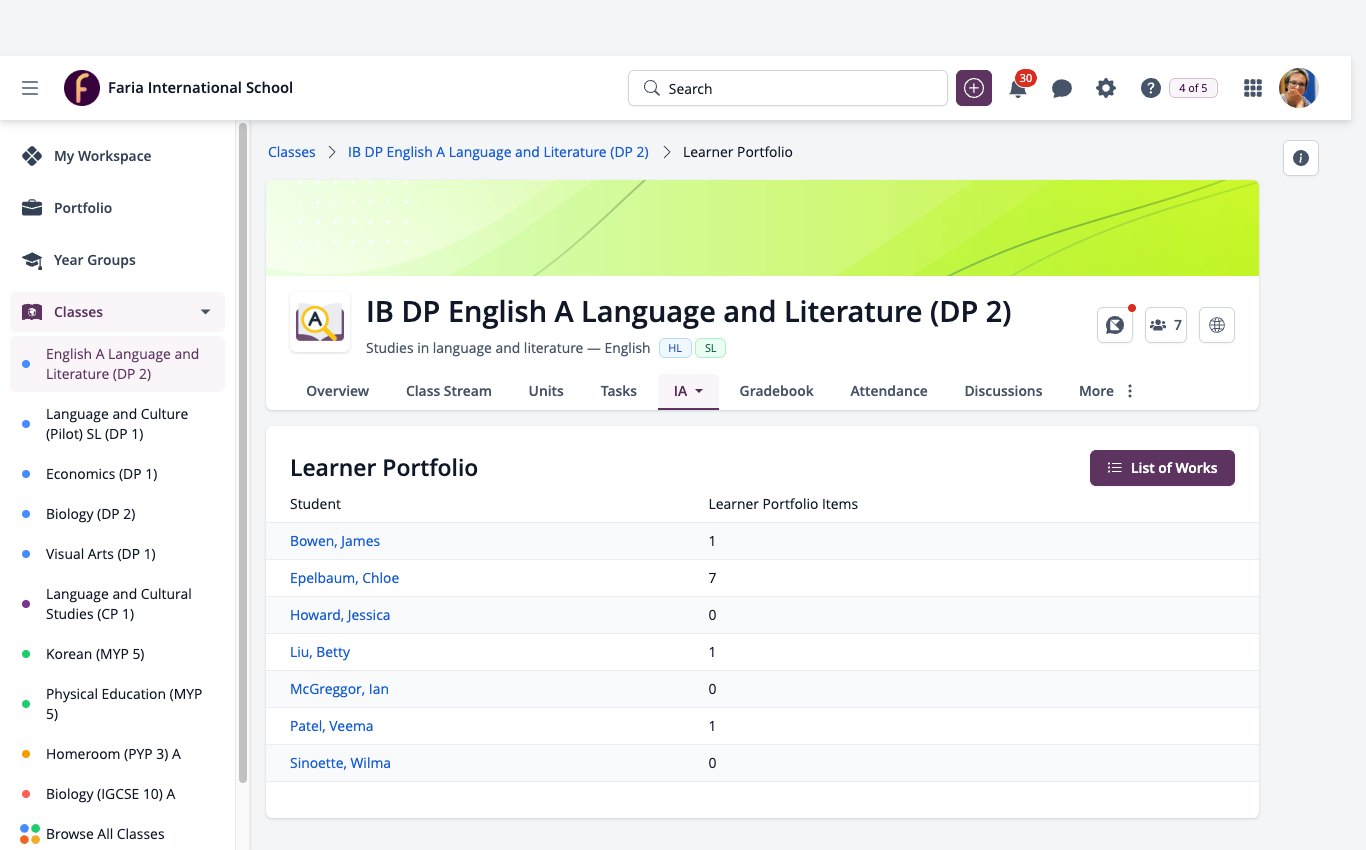Collapse the Classes section arrow
Image resolution: width=1366 pixels, height=850 pixels.
click(206, 312)
